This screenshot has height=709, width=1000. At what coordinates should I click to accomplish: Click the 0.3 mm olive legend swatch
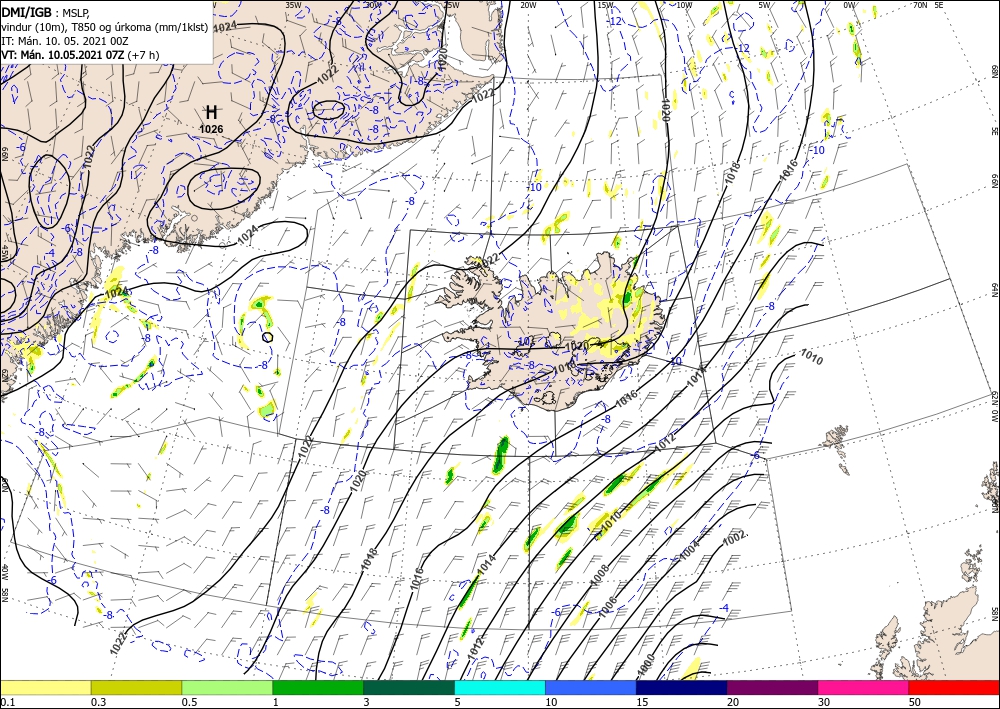[x=136, y=687]
